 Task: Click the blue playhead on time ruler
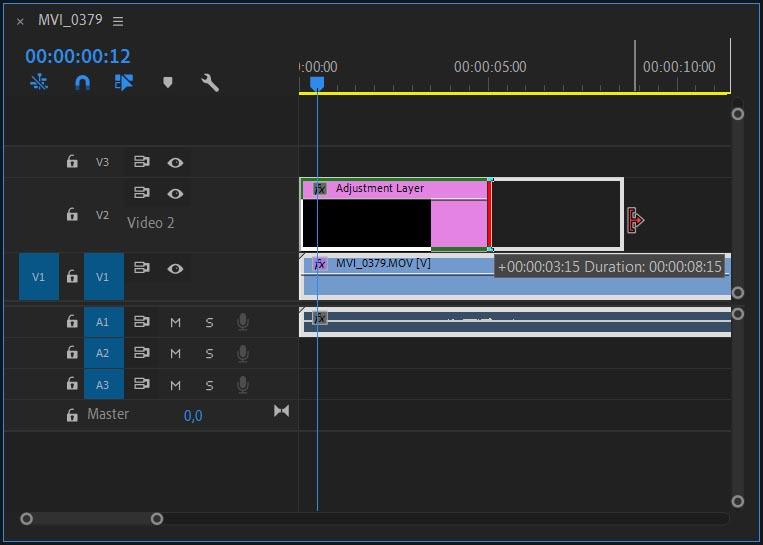pos(317,84)
